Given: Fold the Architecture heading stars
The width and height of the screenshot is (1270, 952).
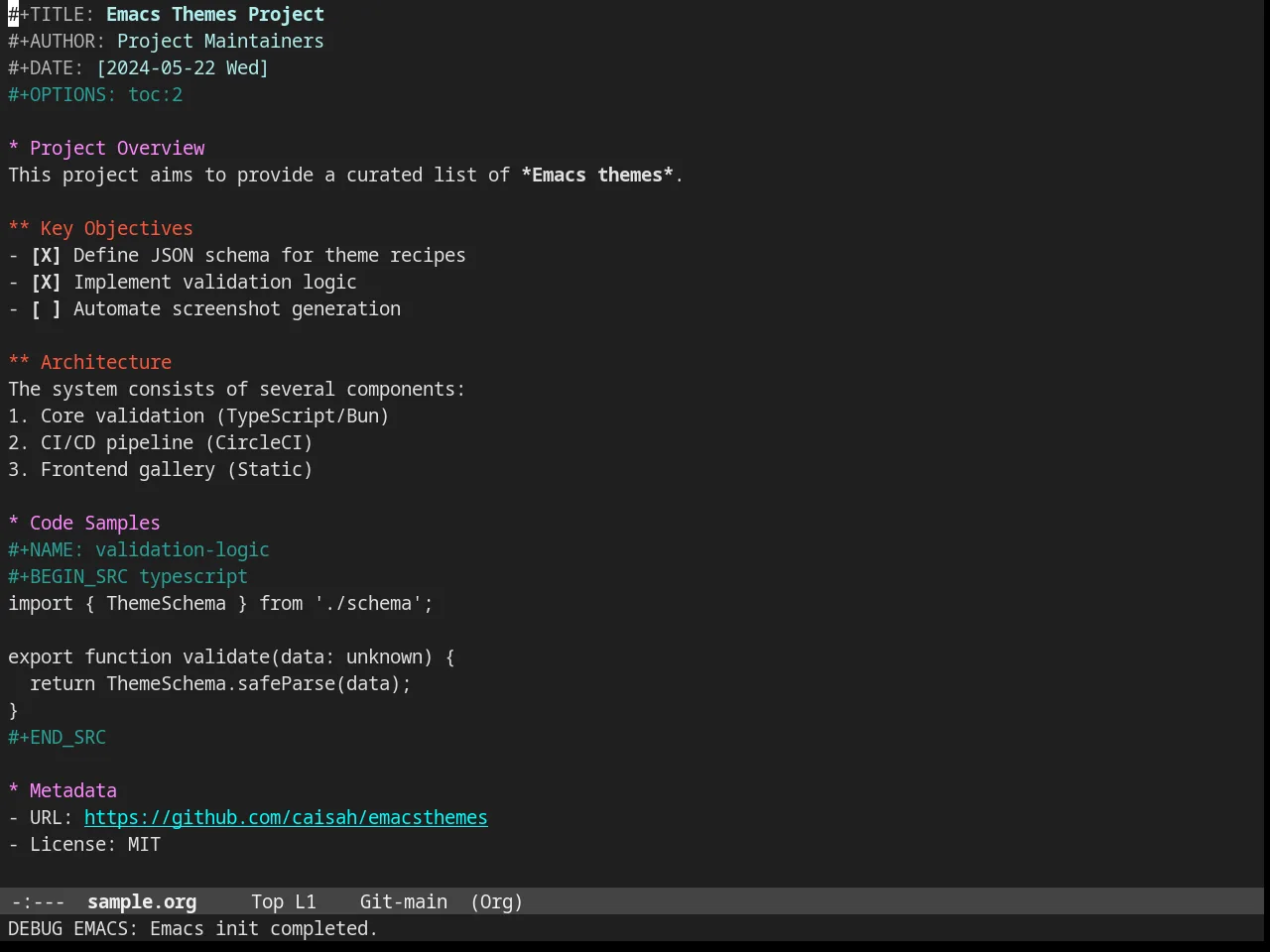Looking at the screenshot, I should 19,362.
